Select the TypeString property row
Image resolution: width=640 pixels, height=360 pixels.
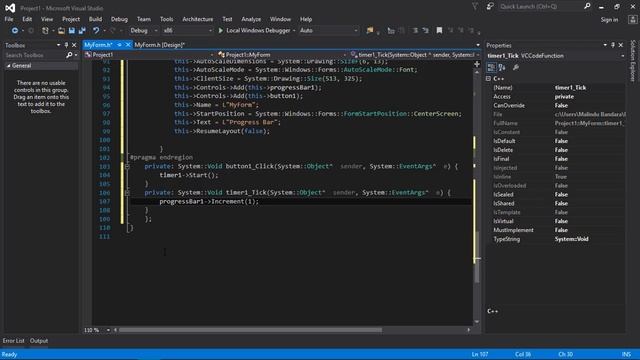556,239
